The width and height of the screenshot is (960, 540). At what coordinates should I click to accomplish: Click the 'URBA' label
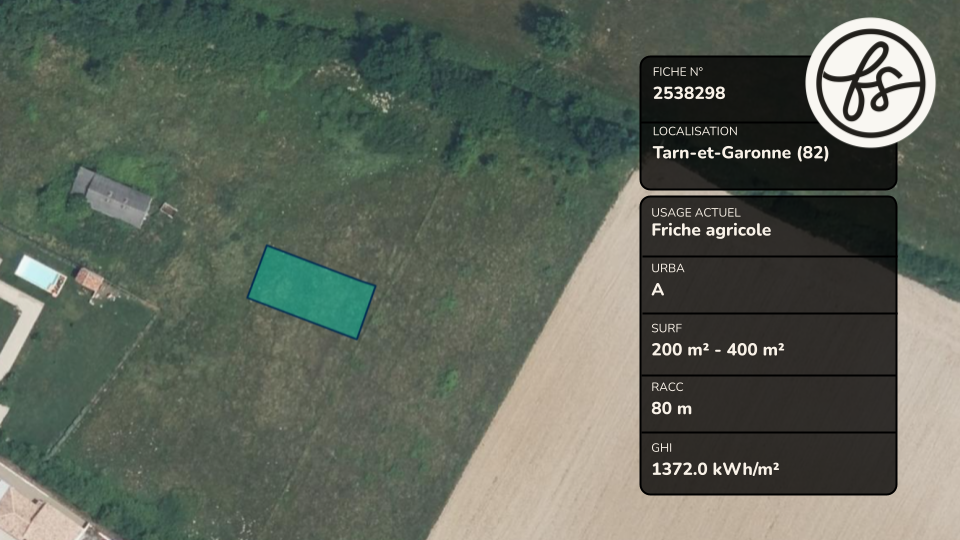[668, 268]
